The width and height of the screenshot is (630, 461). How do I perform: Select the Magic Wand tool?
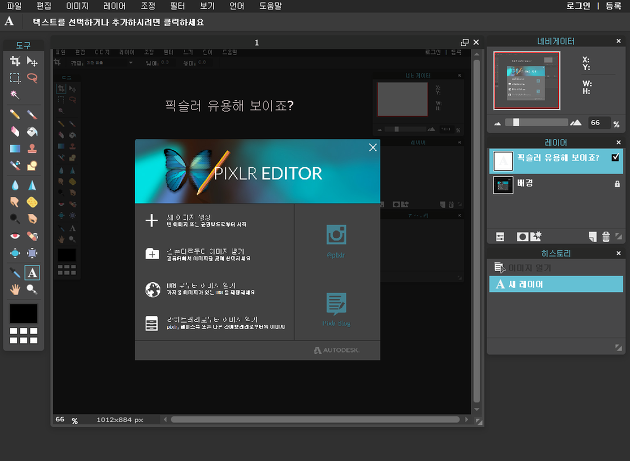point(15,94)
